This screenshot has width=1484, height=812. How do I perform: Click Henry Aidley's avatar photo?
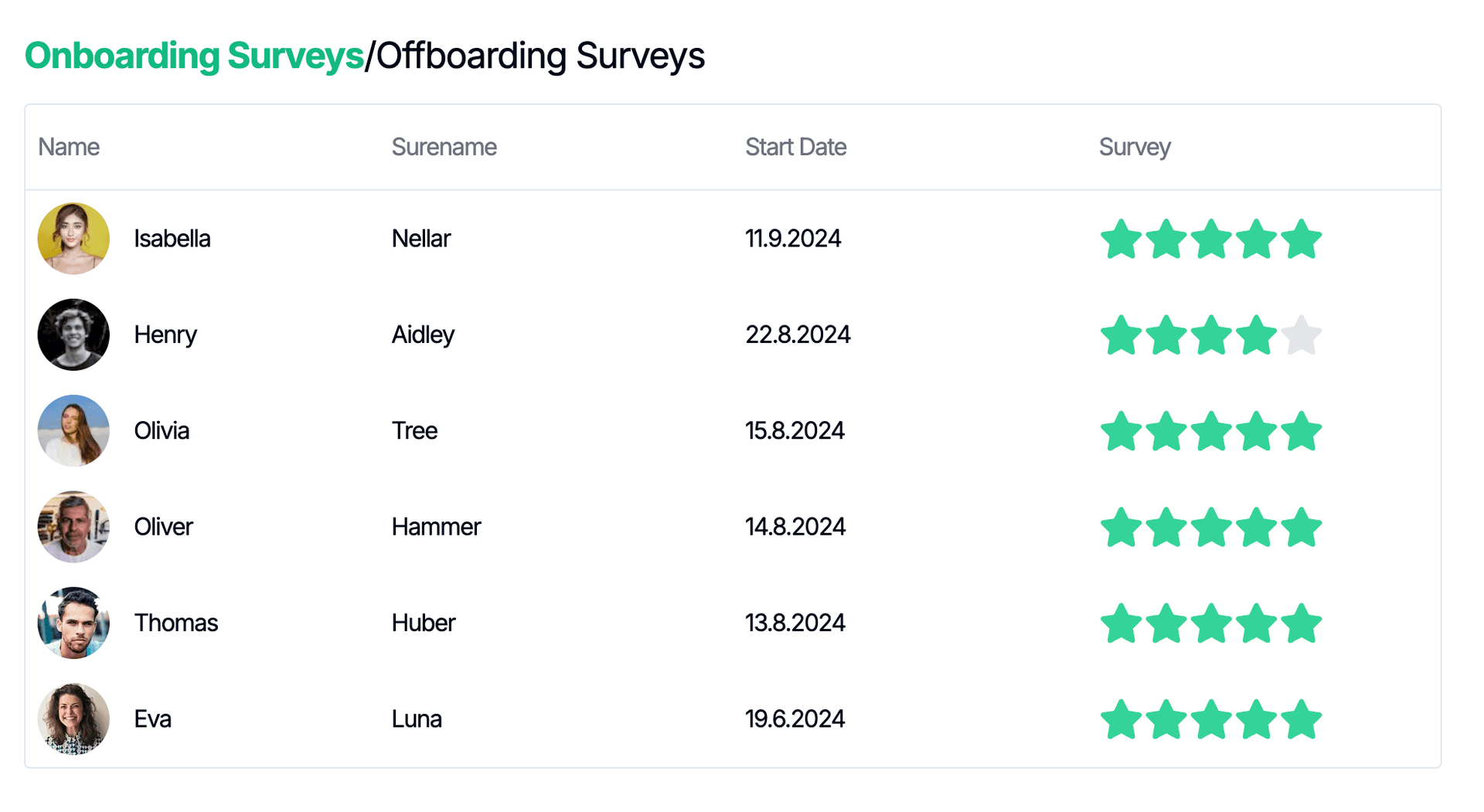tap(73, 335)
